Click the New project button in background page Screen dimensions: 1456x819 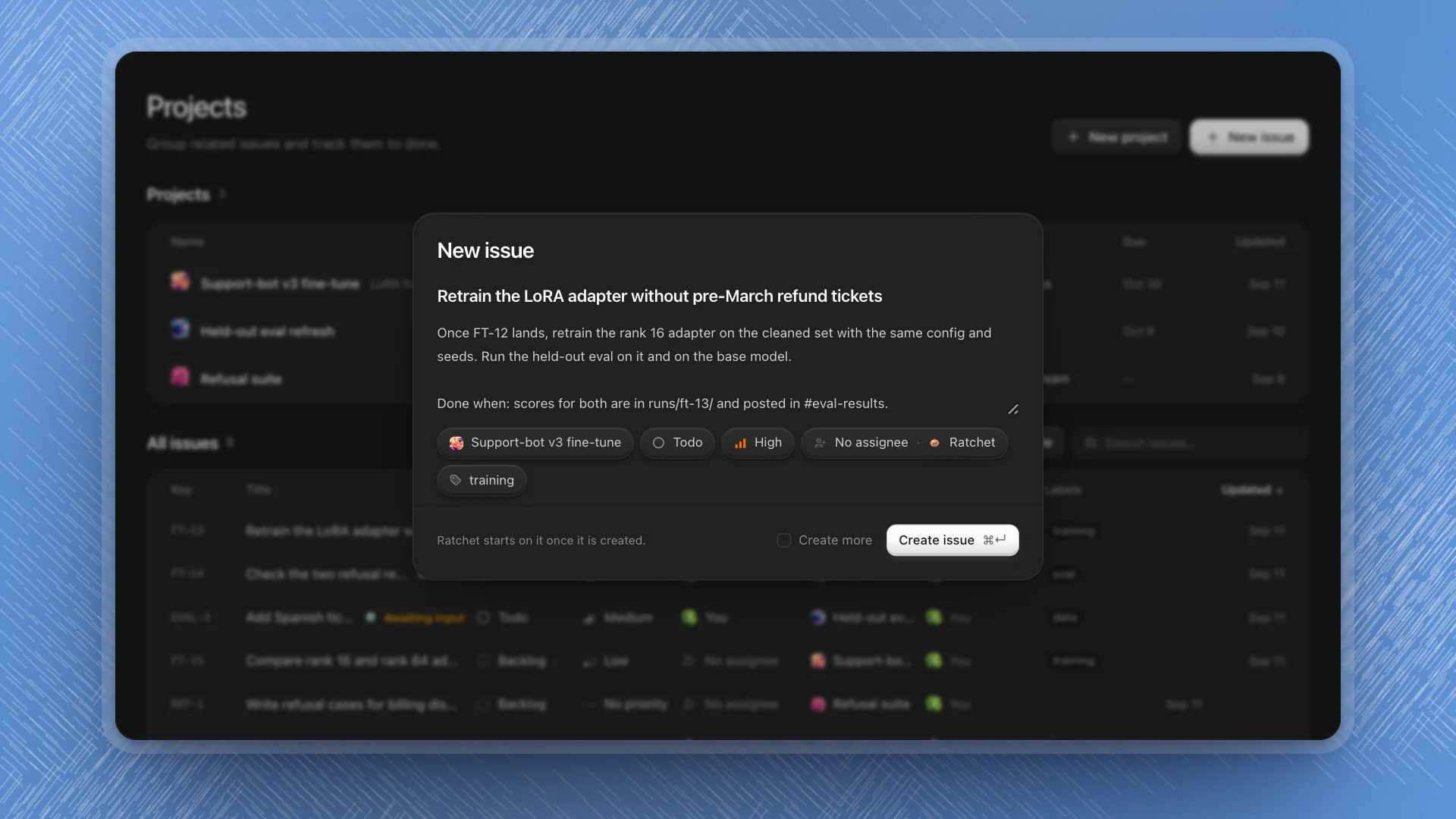tap(1116, 137)
